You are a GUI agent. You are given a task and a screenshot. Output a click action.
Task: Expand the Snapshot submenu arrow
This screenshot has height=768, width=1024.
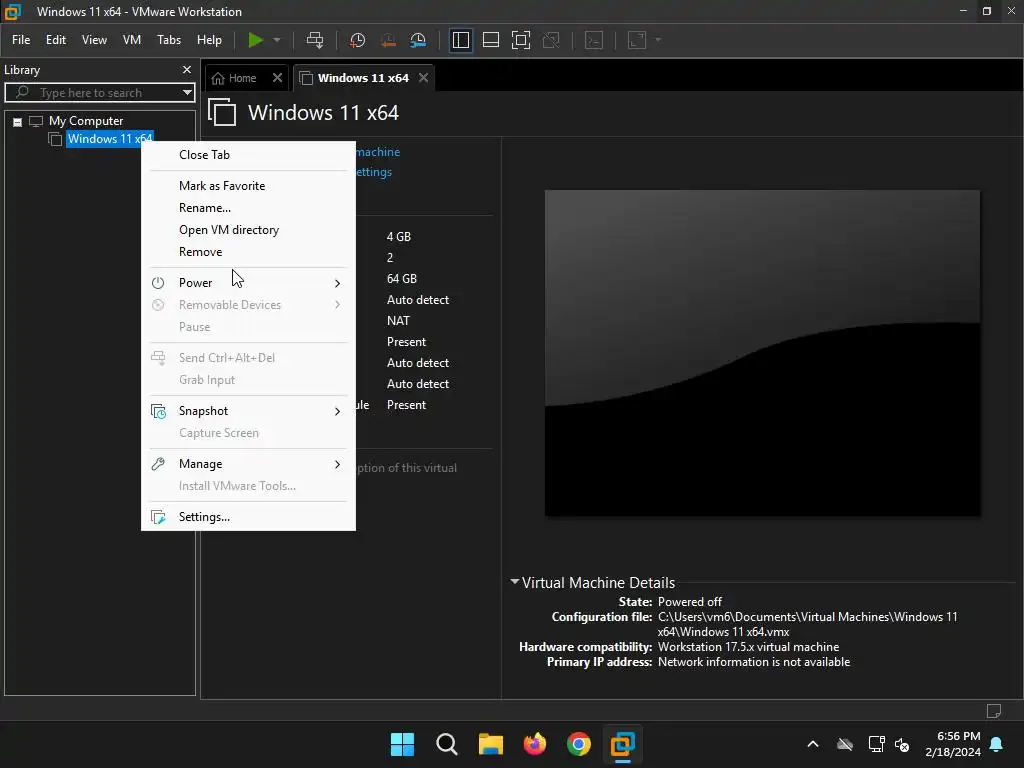[x=337, y=411]
